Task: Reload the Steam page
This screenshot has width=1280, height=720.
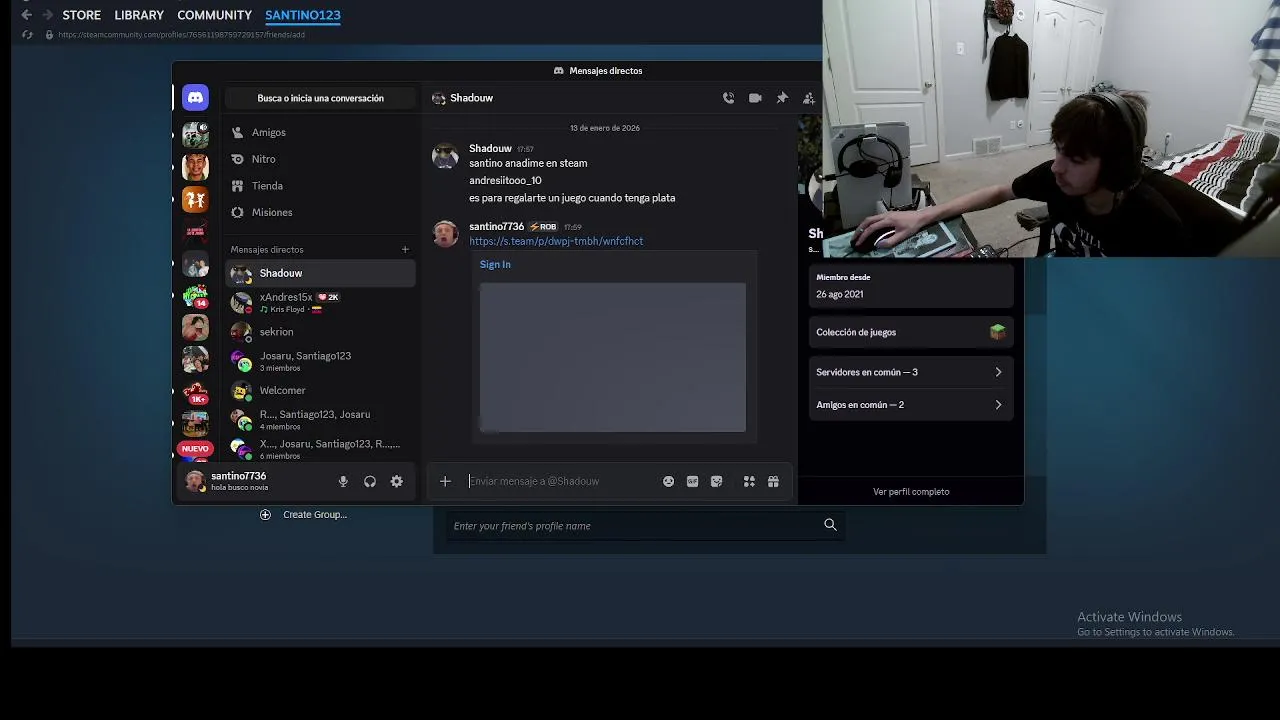Action: 28,35
